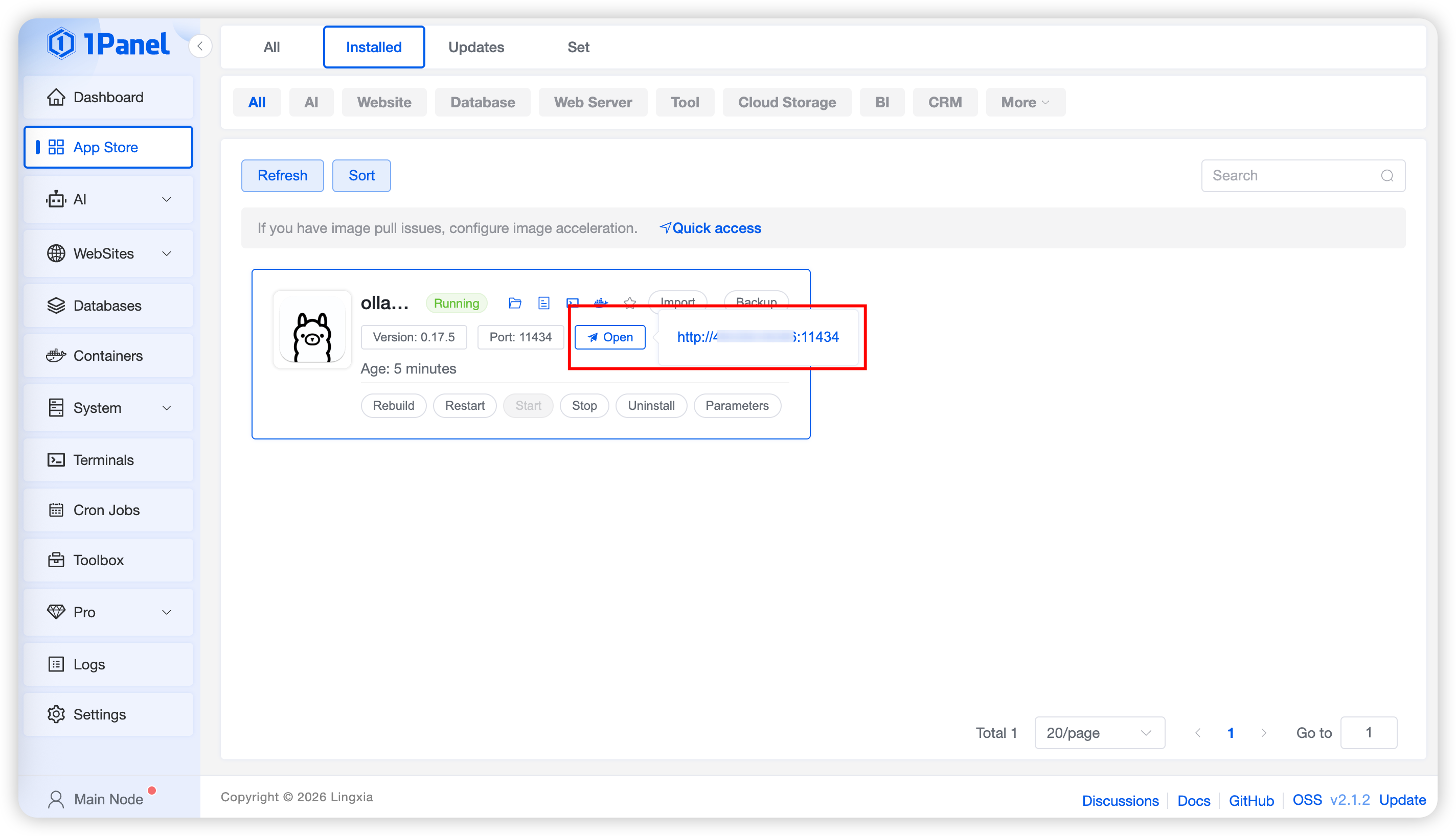Click the log document icon for ollama

543,303
